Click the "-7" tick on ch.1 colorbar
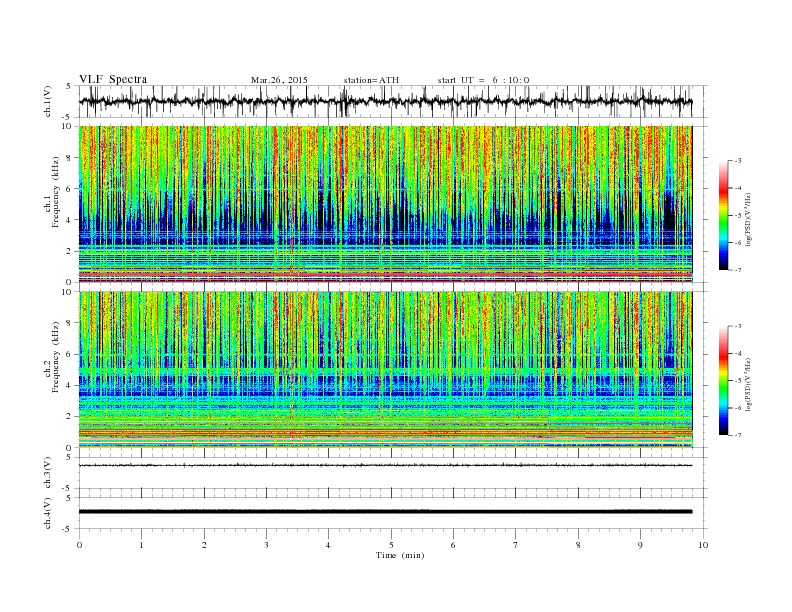The height and width of the screenshot is (612, 792). pos(738,270)
